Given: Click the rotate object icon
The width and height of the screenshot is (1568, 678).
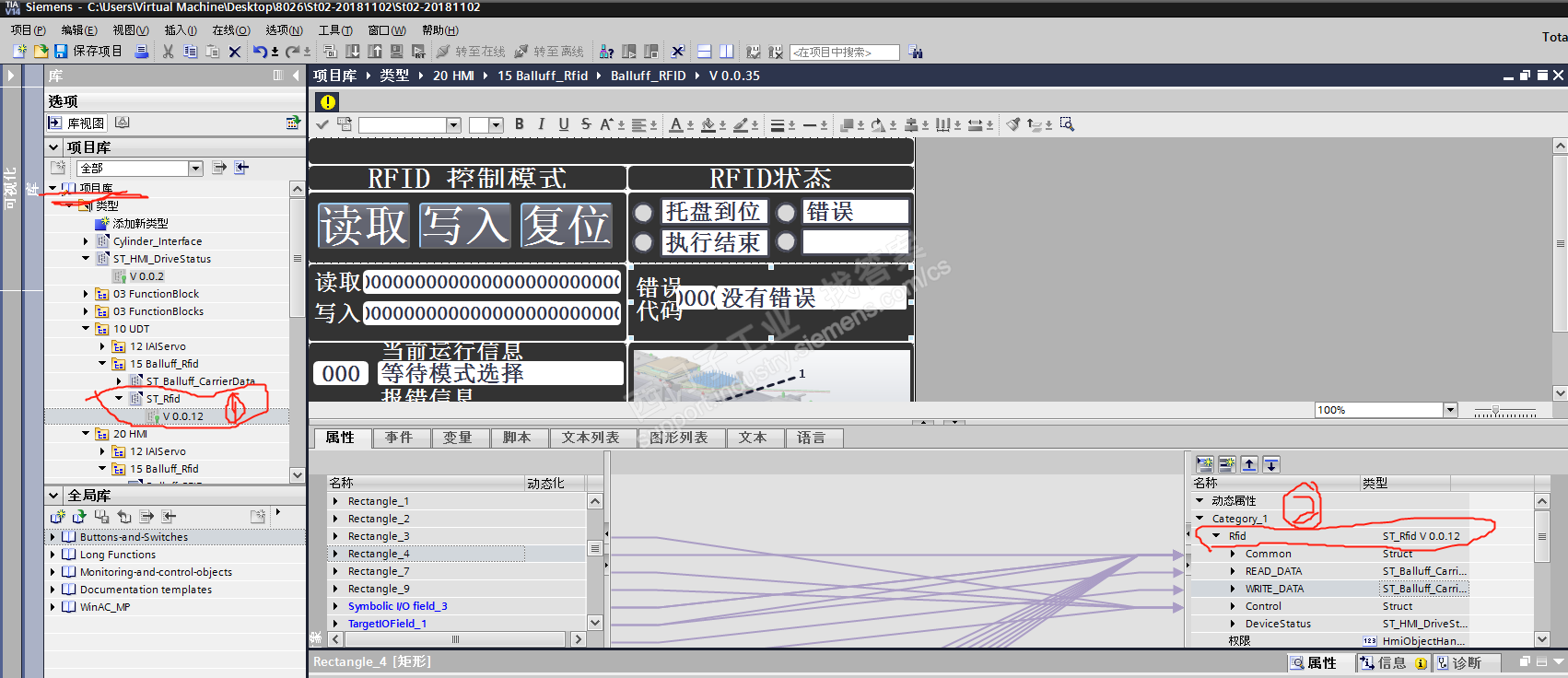Looking at the screenshot, I should [x=879, y=124].
